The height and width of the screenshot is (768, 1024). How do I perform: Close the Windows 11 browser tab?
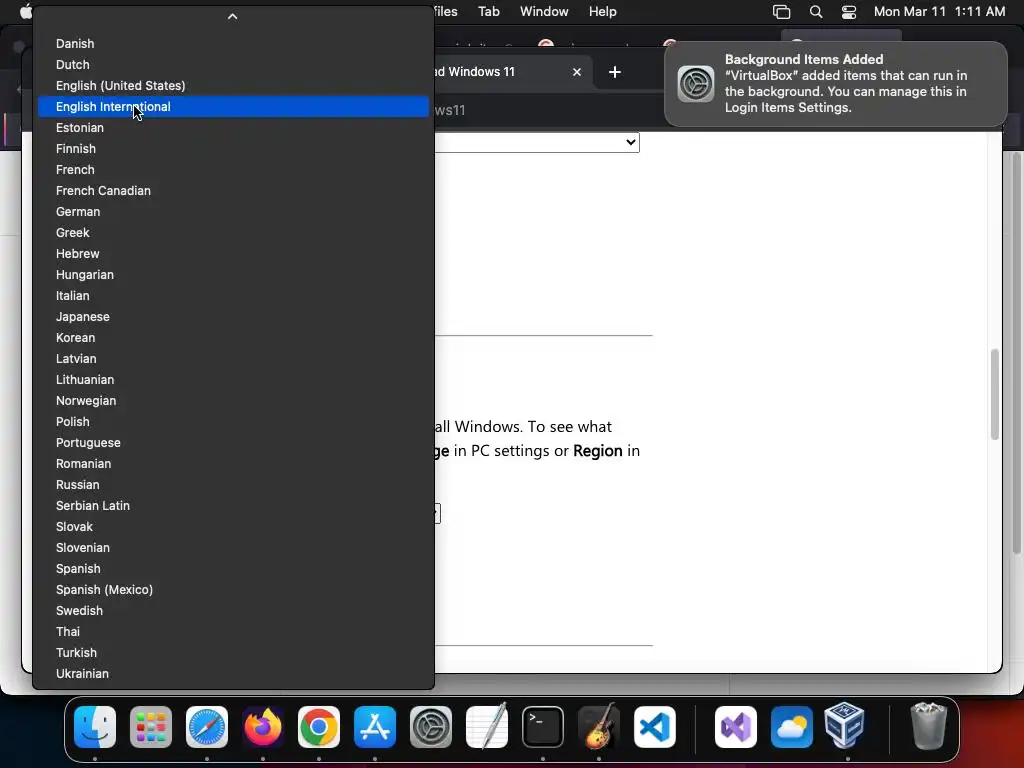(x=577, y=72)
